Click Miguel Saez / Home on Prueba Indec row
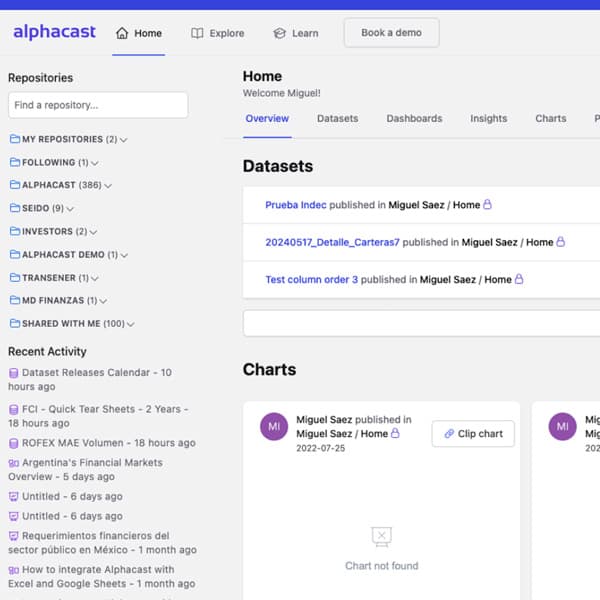 click(434, 205)
